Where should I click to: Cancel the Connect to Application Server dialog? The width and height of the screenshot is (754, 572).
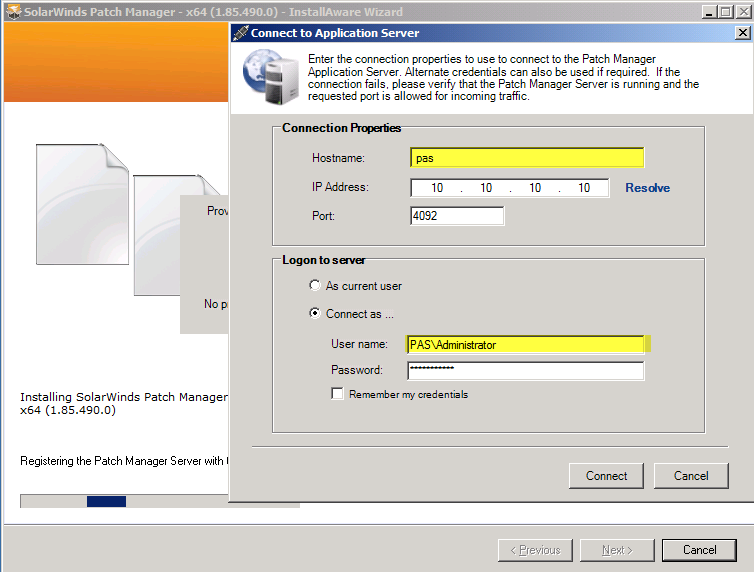tap(691, 476)
